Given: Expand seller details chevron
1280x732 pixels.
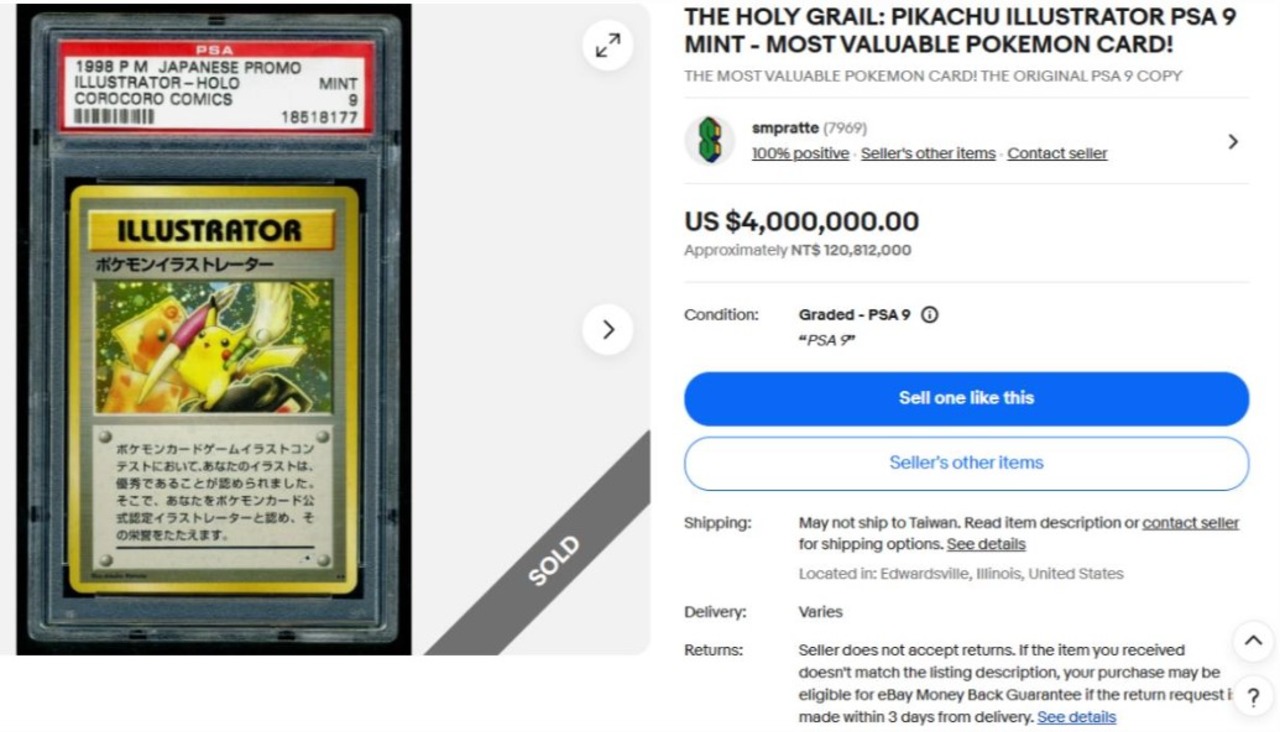Looking at the screenshot, I should click(x=1233, y=142).
